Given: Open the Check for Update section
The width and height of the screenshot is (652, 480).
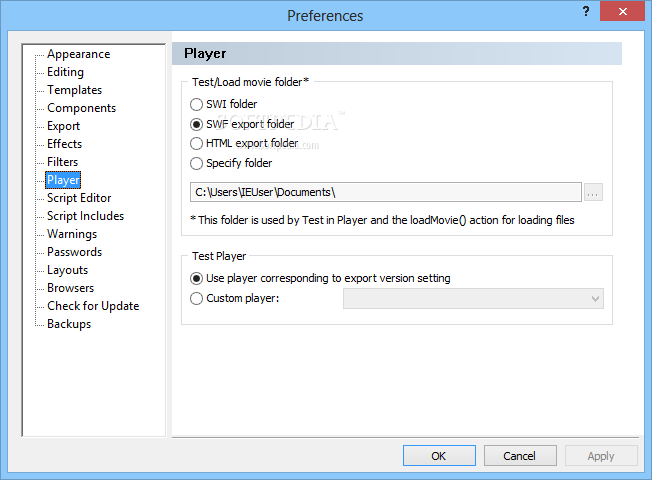Looking at the screenshot, I should 93,306.
